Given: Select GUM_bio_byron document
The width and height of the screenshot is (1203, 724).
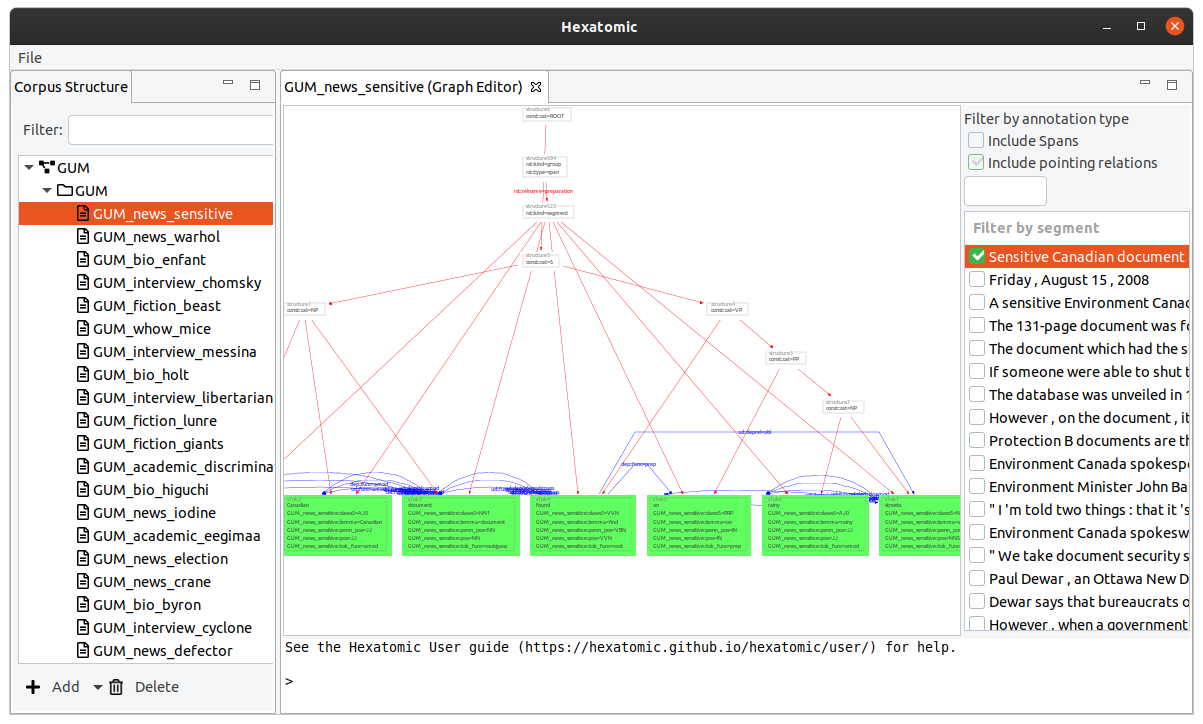Looking at the screenshot, I should (x=147, y=605).
